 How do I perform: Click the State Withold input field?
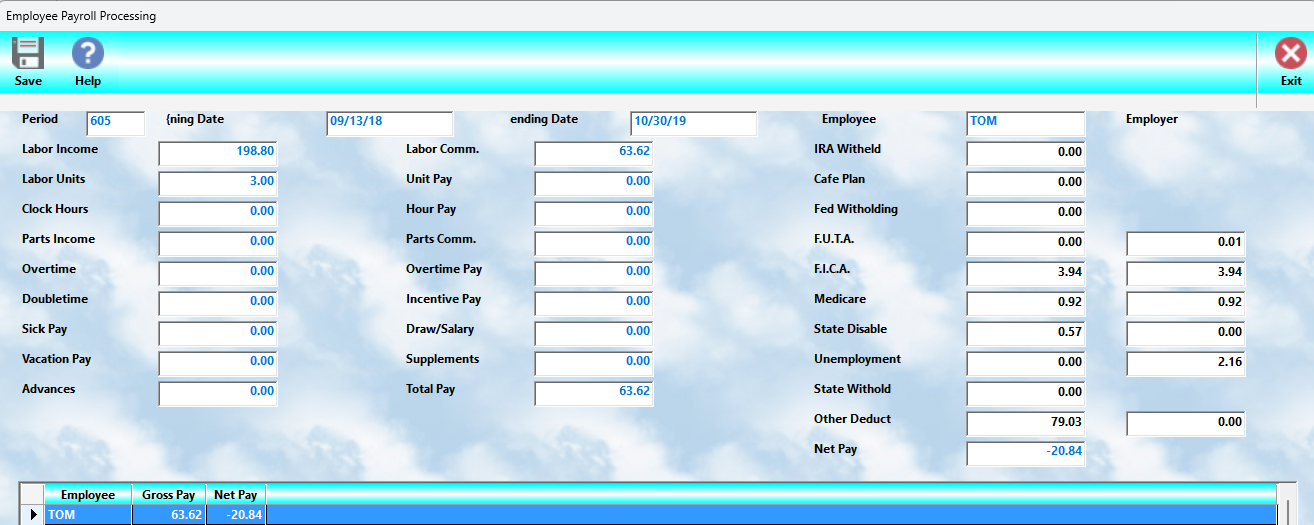point(1026,394)
